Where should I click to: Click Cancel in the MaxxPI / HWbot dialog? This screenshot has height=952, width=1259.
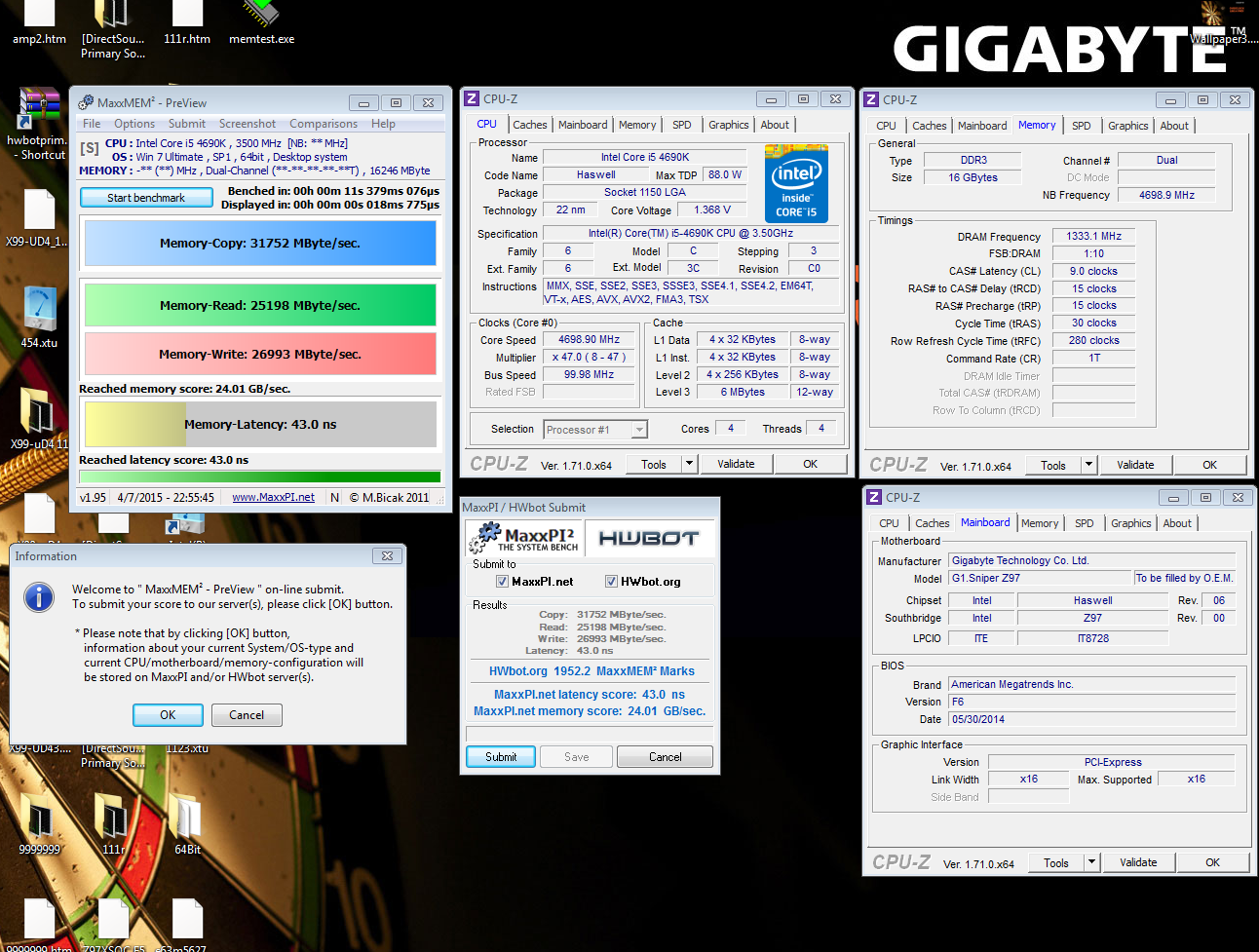666,757
